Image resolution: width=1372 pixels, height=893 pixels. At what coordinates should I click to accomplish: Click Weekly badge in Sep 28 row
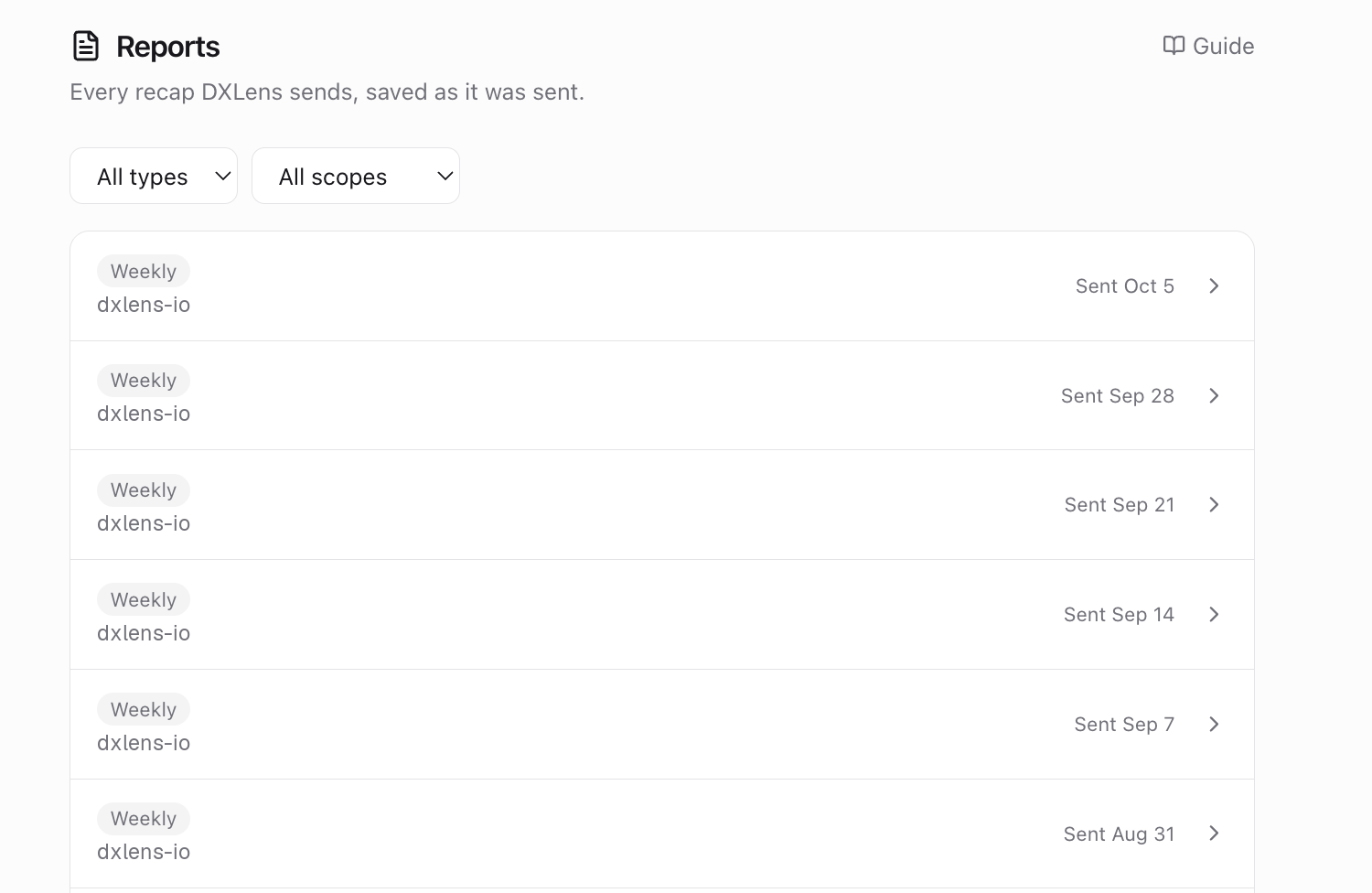(144, 381)
